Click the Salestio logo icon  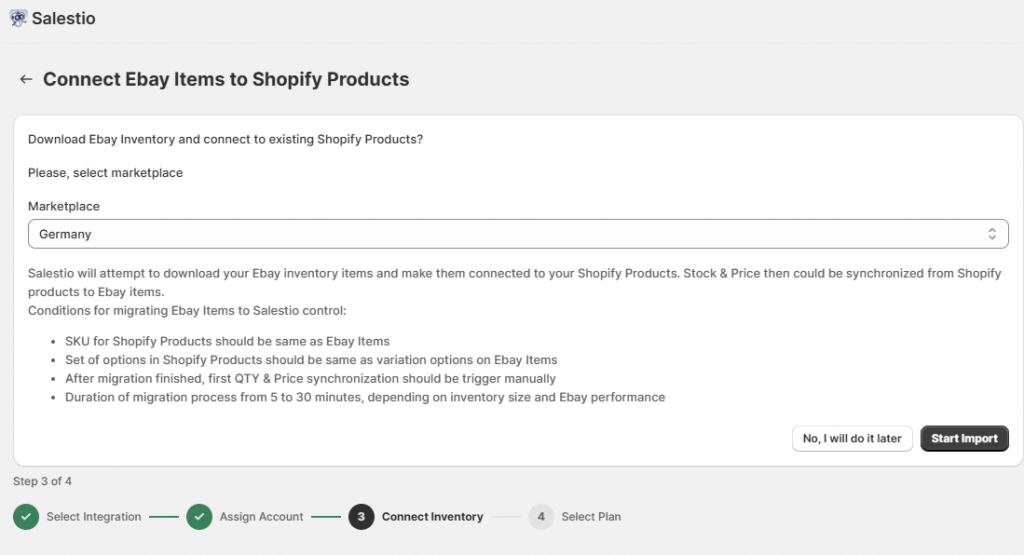click(x=18, y=18)
